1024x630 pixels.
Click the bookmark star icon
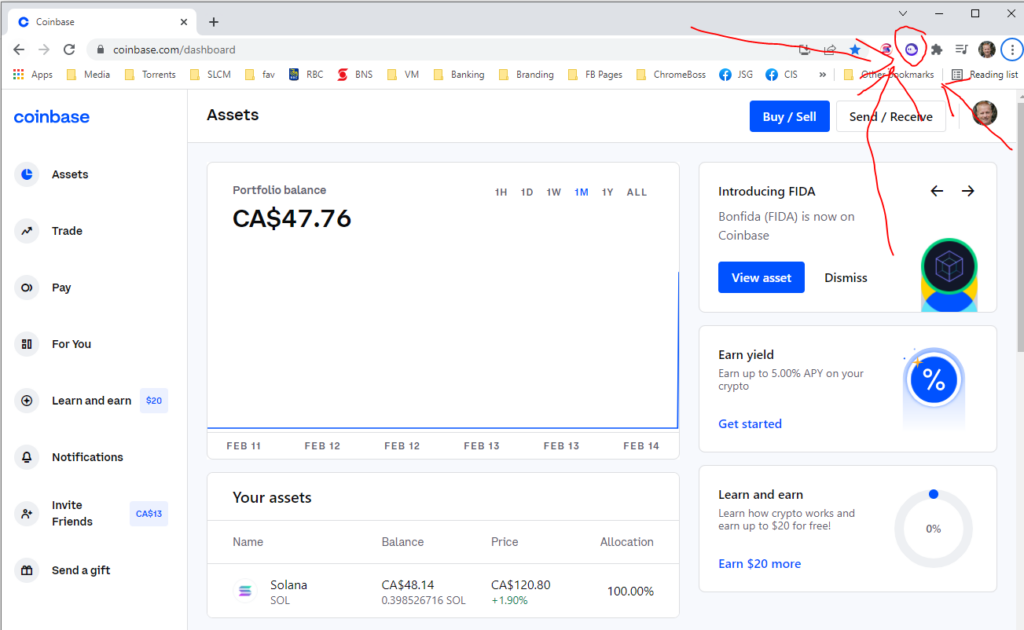pos(855,50)
